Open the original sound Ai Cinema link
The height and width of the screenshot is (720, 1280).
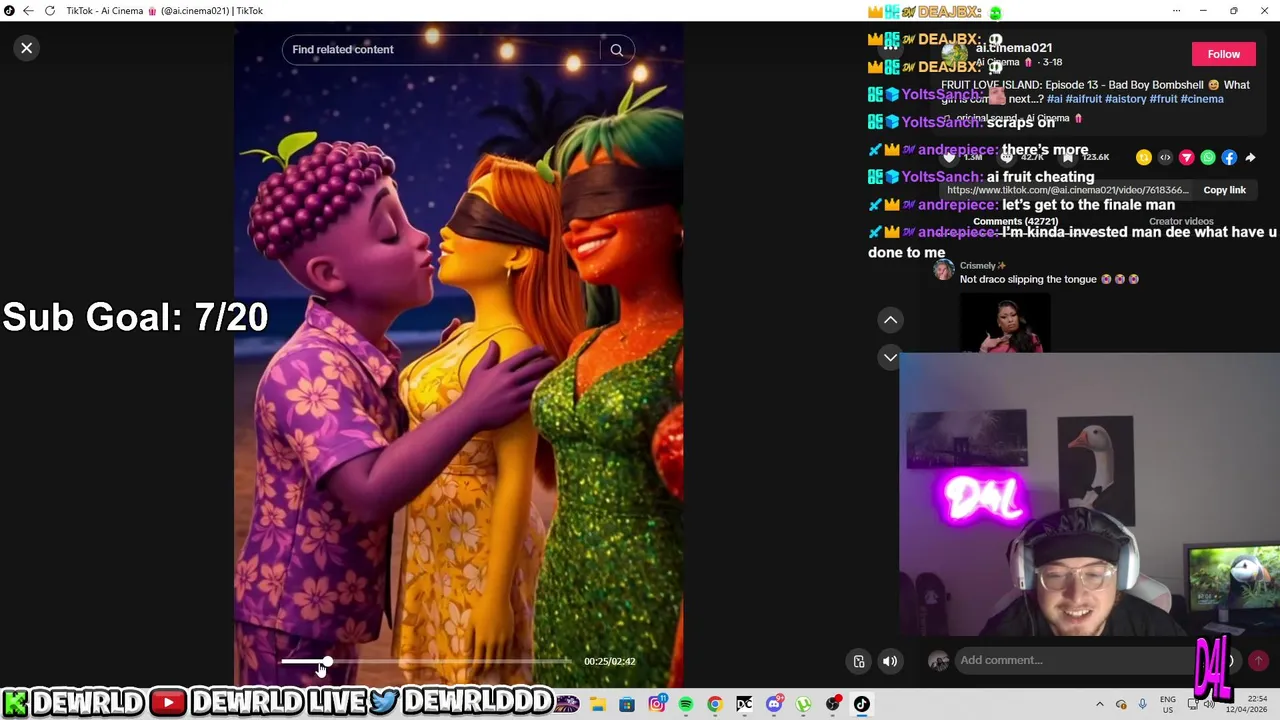(x=1012, y=119)
